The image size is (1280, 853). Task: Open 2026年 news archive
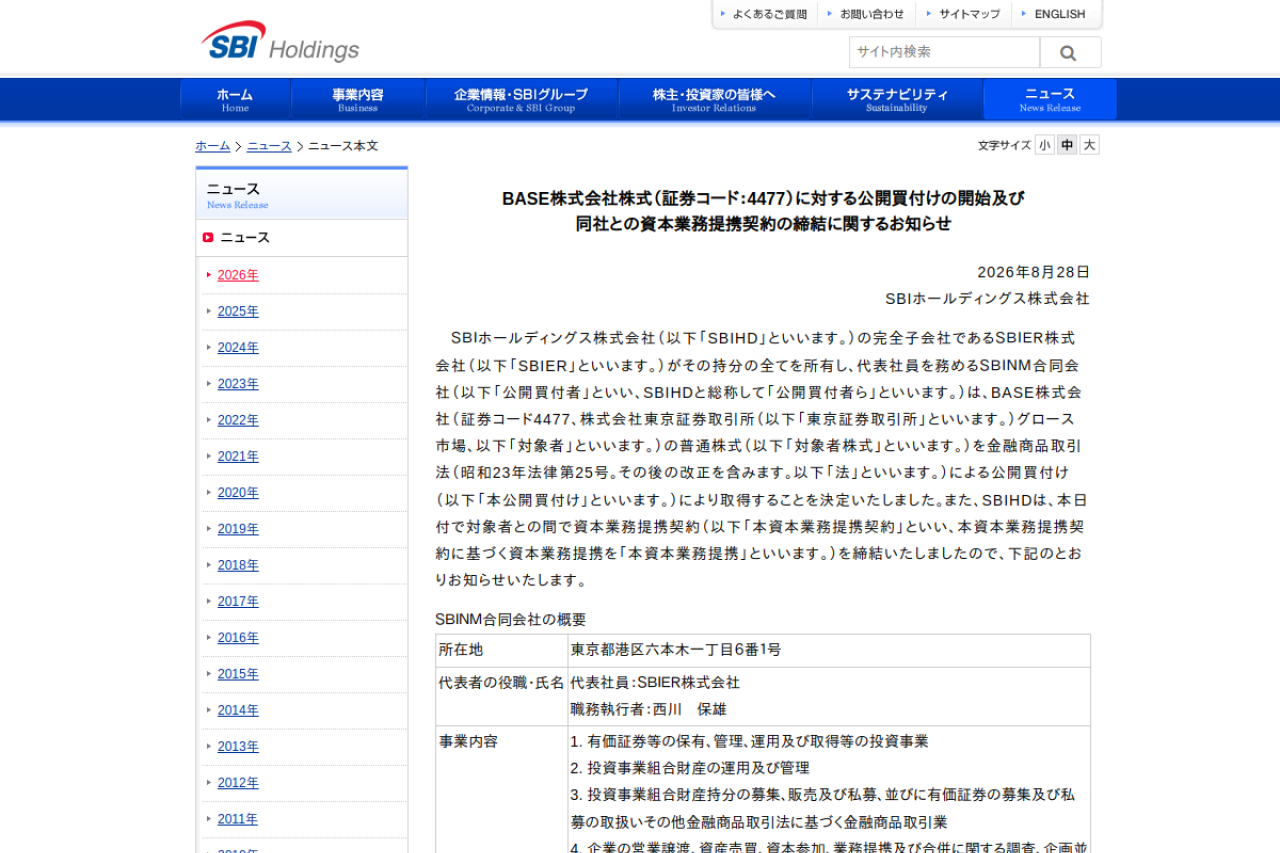coord(238,275)
